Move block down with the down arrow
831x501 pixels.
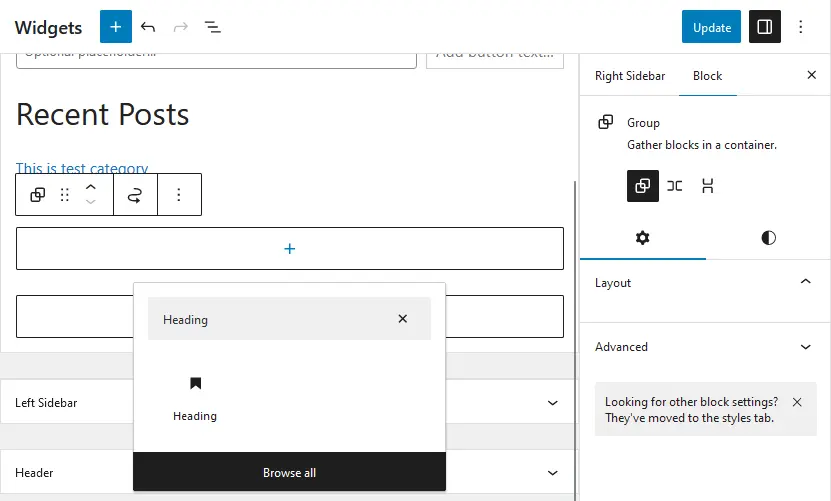coord(91,202)
